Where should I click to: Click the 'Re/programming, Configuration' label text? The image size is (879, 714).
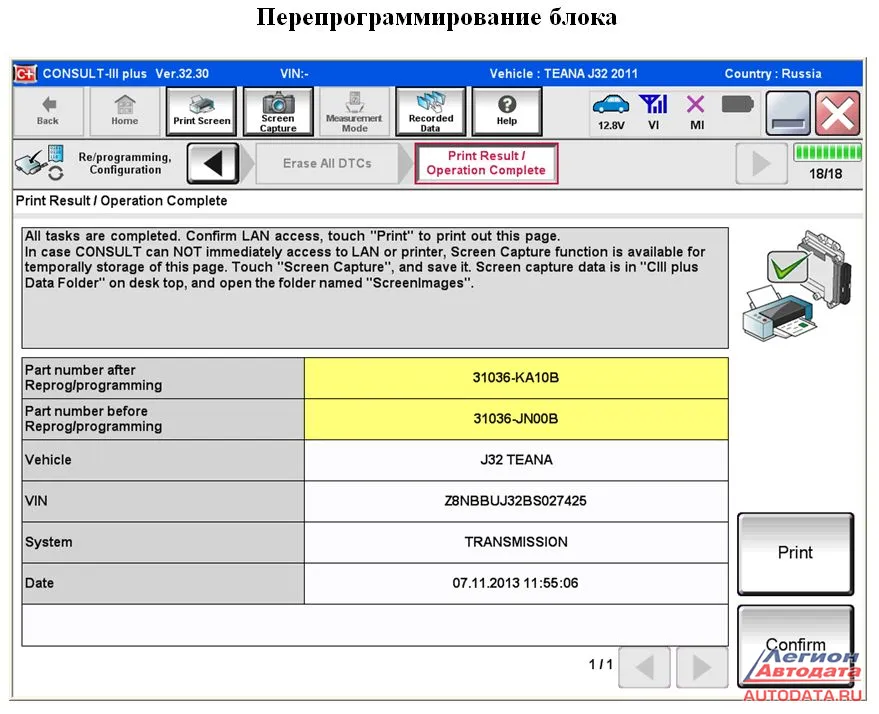click(x=125, y=164)
